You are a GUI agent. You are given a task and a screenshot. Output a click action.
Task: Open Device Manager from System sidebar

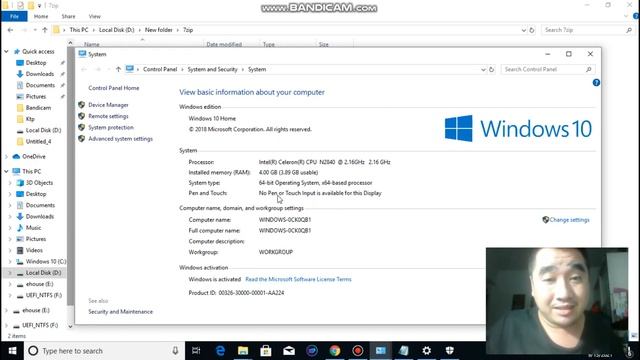108,105
